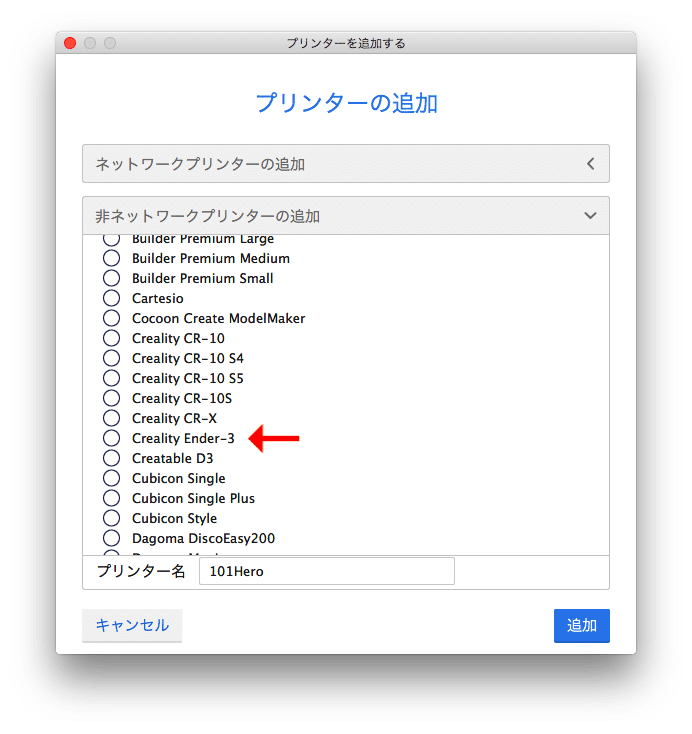Select the Cartesio printer radio button

coord(112,298)
